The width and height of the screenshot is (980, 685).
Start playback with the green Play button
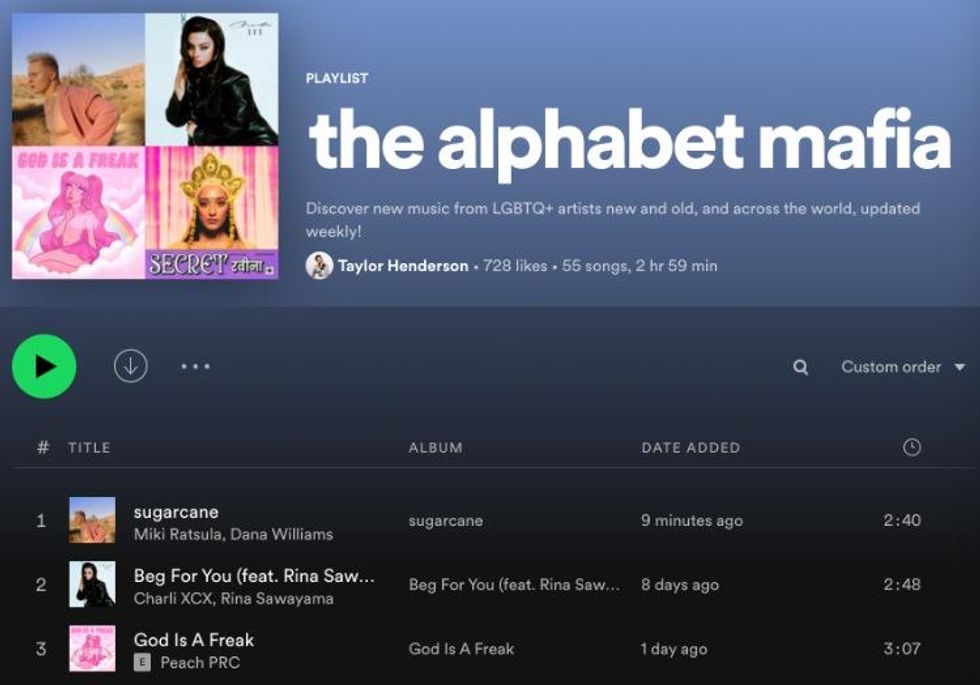pyautogui.click(x=44, y=366)
